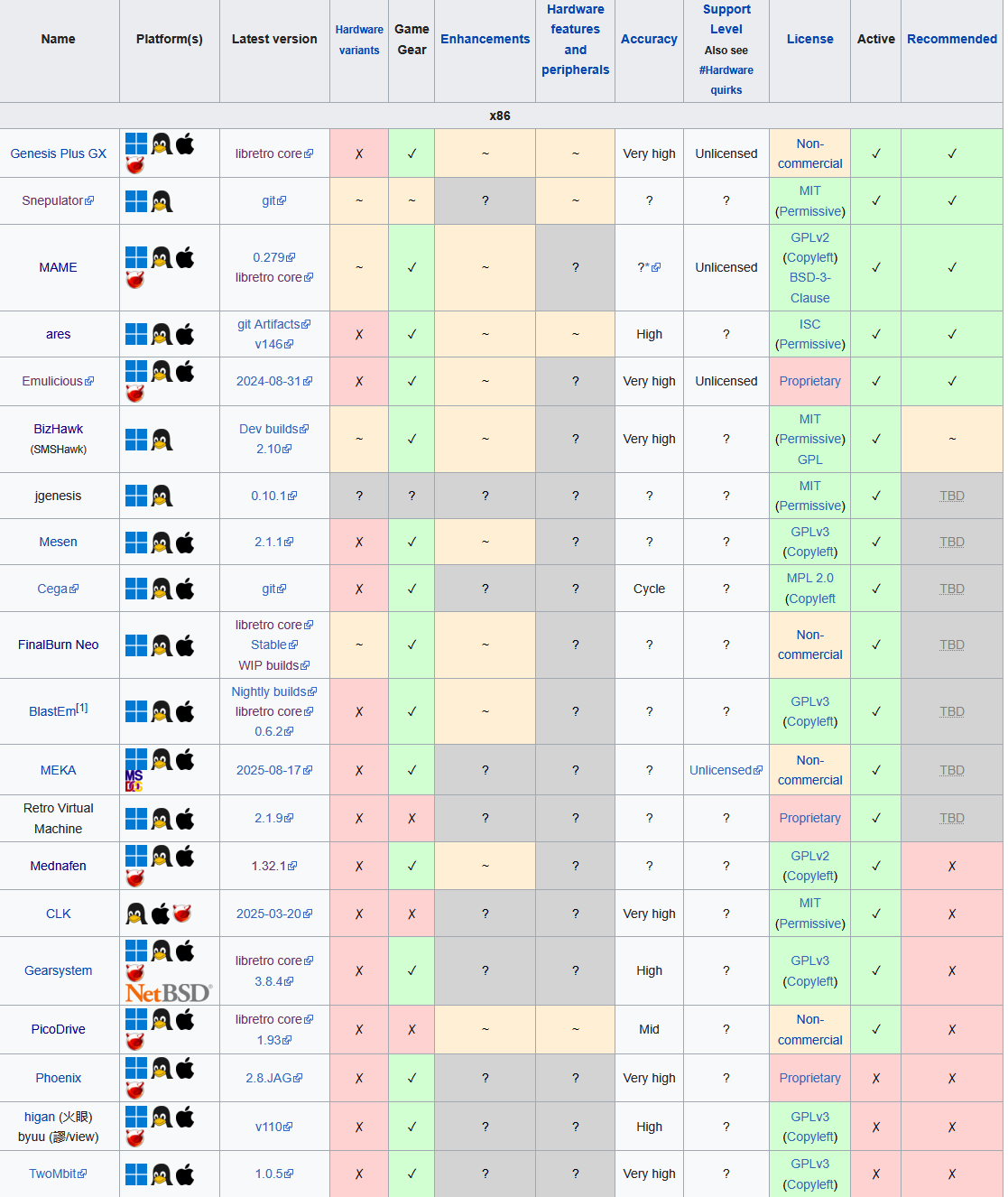Click the Hardware variants column header
1008x1197 pixels.
(x=359, y=40)
